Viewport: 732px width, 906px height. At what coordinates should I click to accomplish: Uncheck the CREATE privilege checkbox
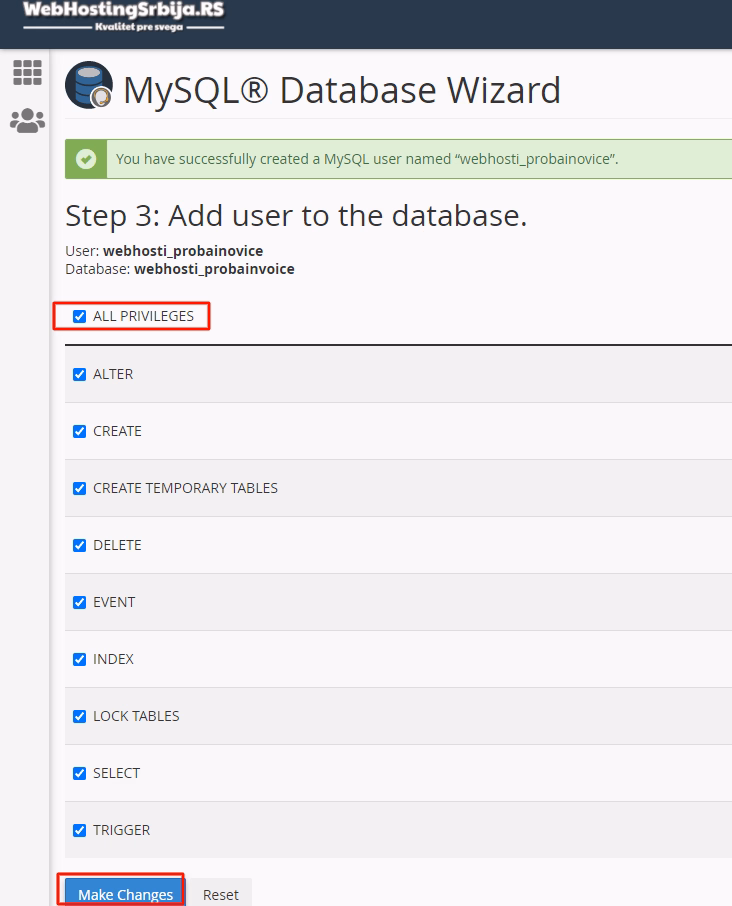click(x=80, y=432)
